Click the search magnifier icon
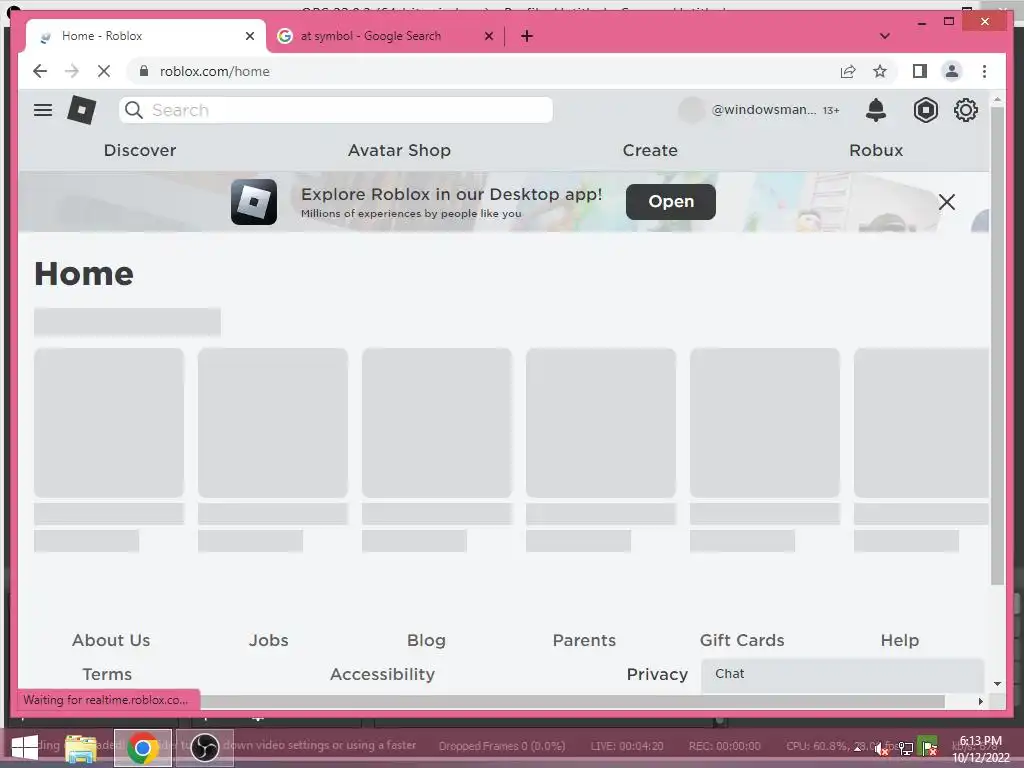 click(134, 110)
